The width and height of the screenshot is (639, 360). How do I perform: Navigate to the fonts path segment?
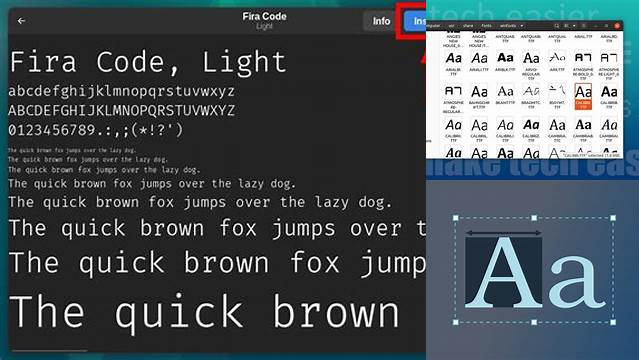pos(487,26)
